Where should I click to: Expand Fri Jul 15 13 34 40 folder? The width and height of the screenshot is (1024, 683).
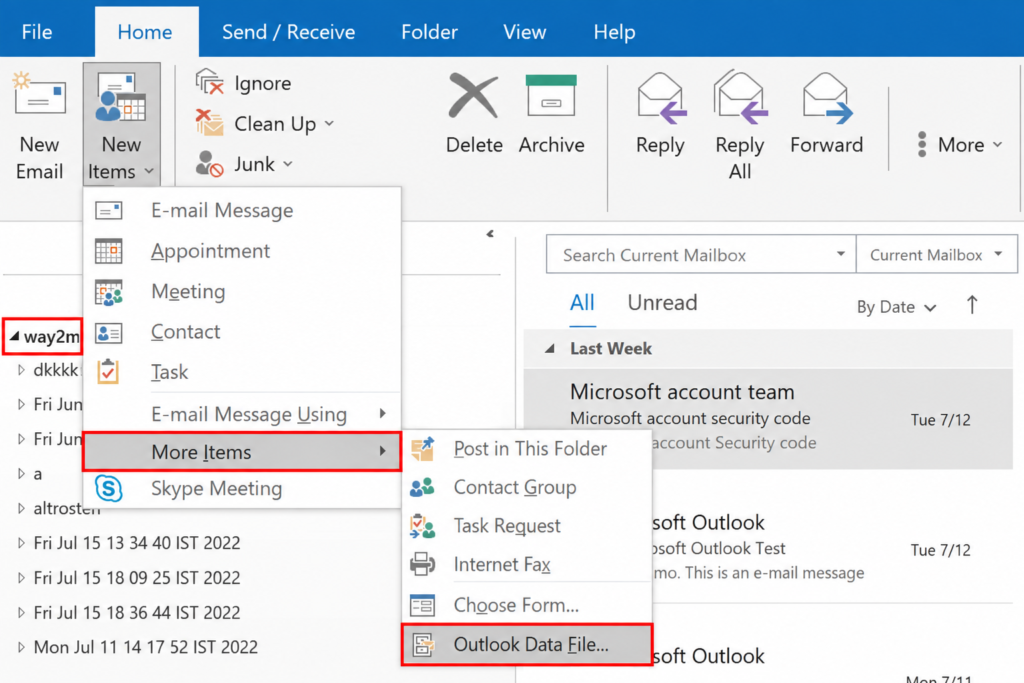[x=21, y=543]
